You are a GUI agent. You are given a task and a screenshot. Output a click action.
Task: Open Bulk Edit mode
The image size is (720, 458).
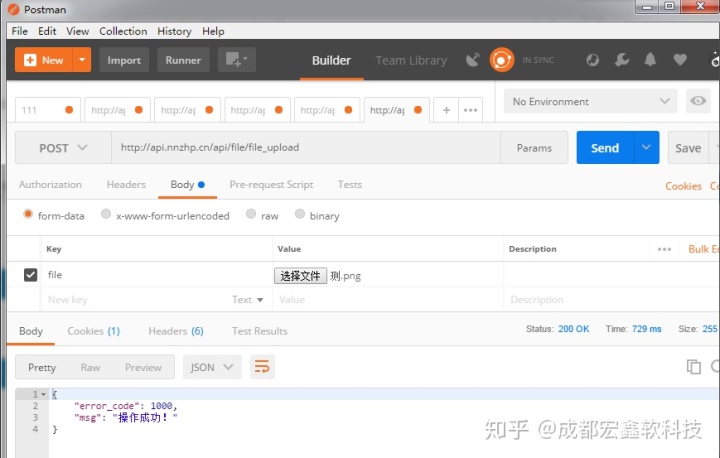point(703,249)
